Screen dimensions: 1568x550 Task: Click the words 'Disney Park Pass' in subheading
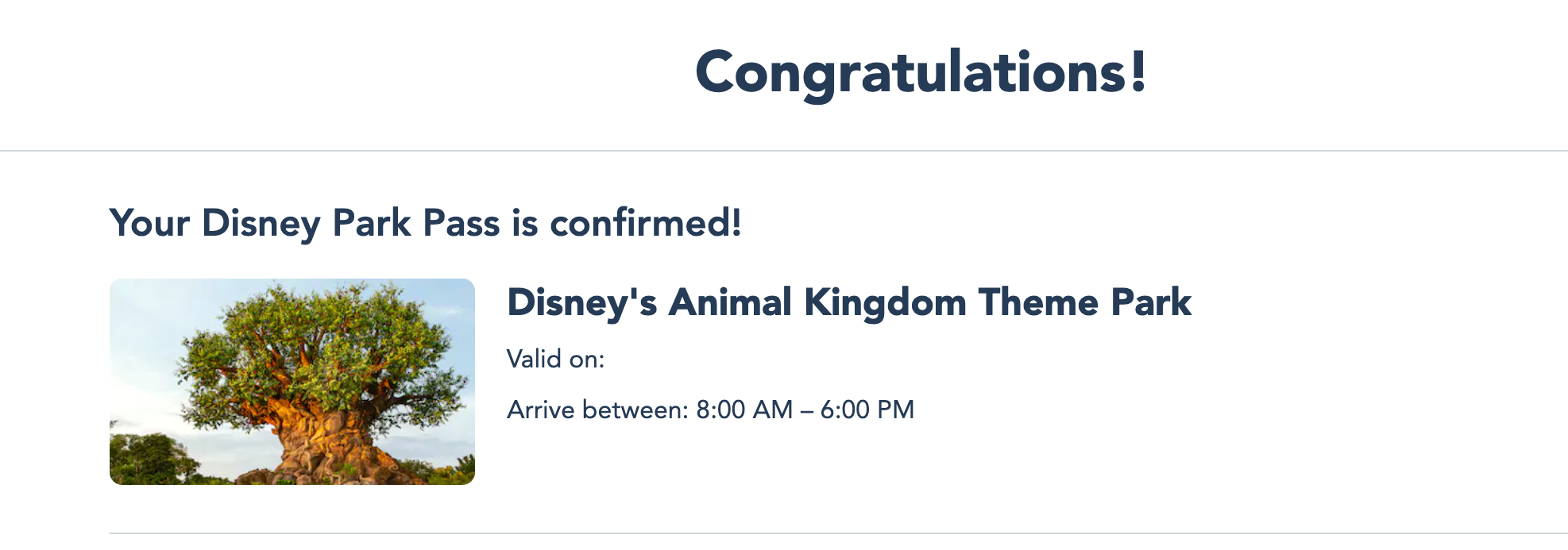[350, 223]
